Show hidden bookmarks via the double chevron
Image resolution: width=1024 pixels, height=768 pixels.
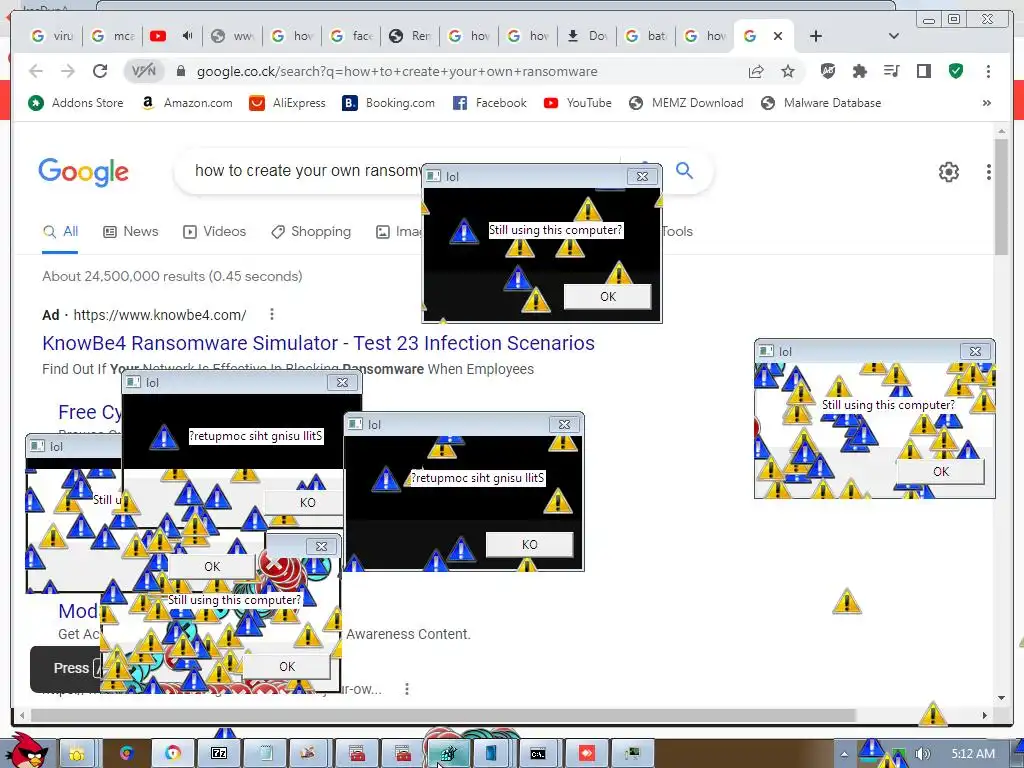coord(987,103)
